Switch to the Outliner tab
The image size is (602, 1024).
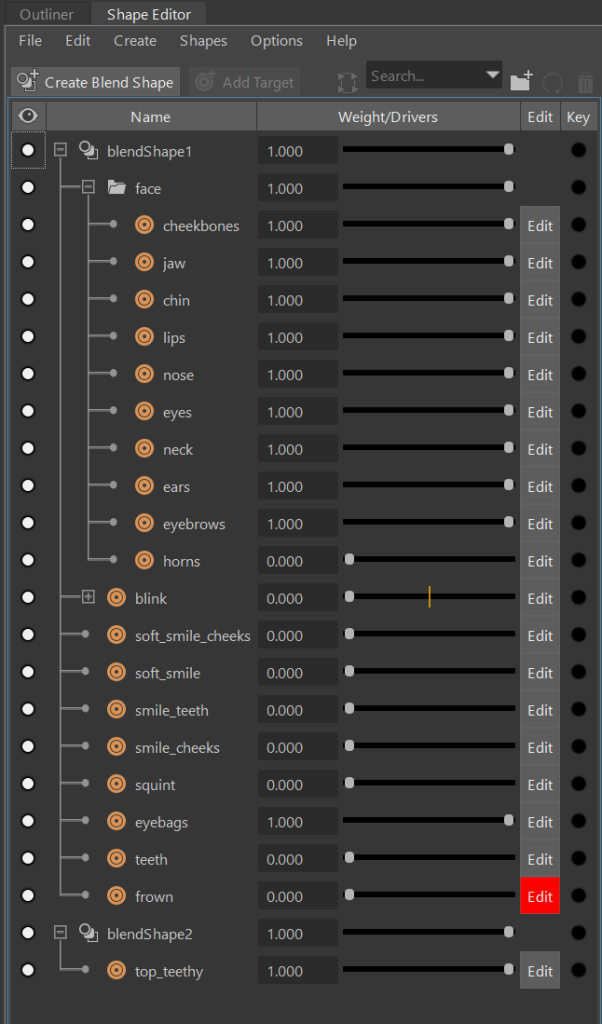46,14
